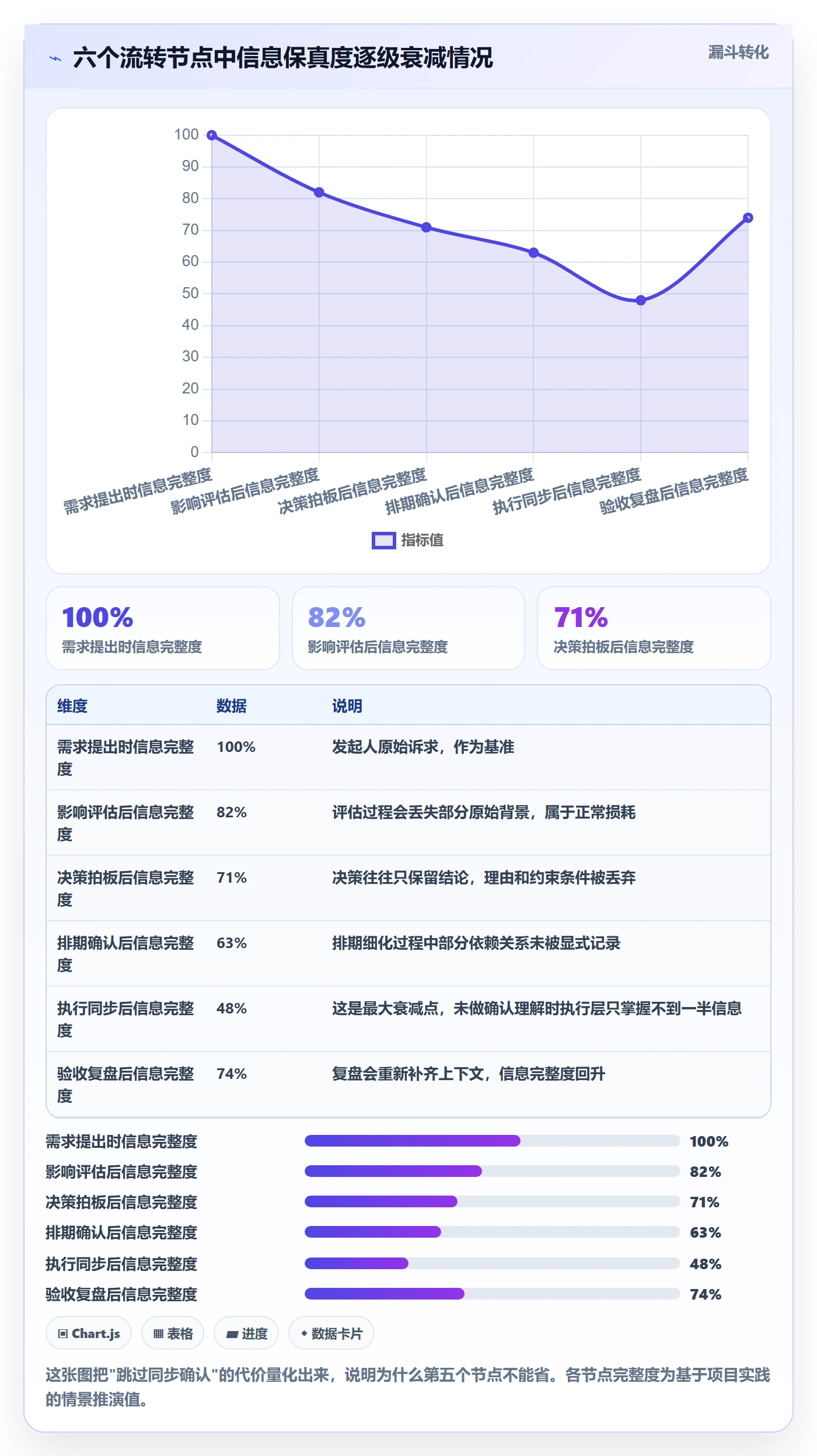Click the 71% stat card for 决策拍板后信息完整度
This screenshot has width=817, height=1456.
tap(654, 628)
